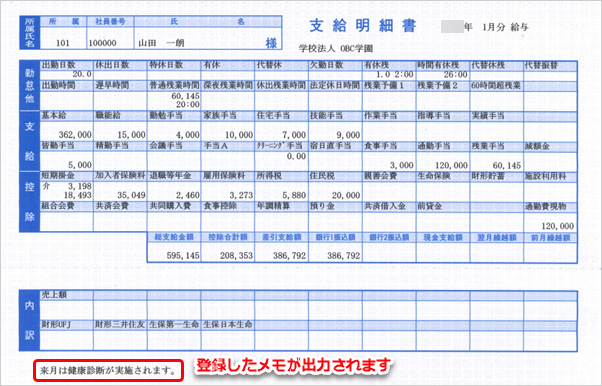This screenshot has height=386, width=602.
Task: Select the 20:00 overtime hours value
Action: (x=188, y=104)
